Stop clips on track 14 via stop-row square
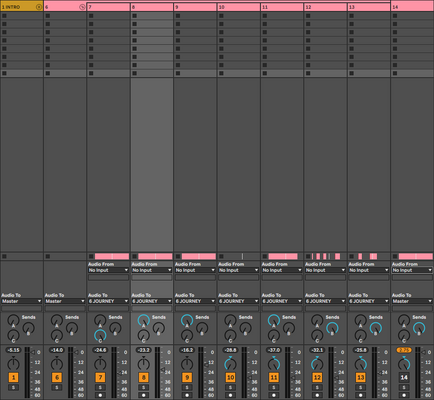Viewport: 434px width, 400px height. [x=395, y=256]
